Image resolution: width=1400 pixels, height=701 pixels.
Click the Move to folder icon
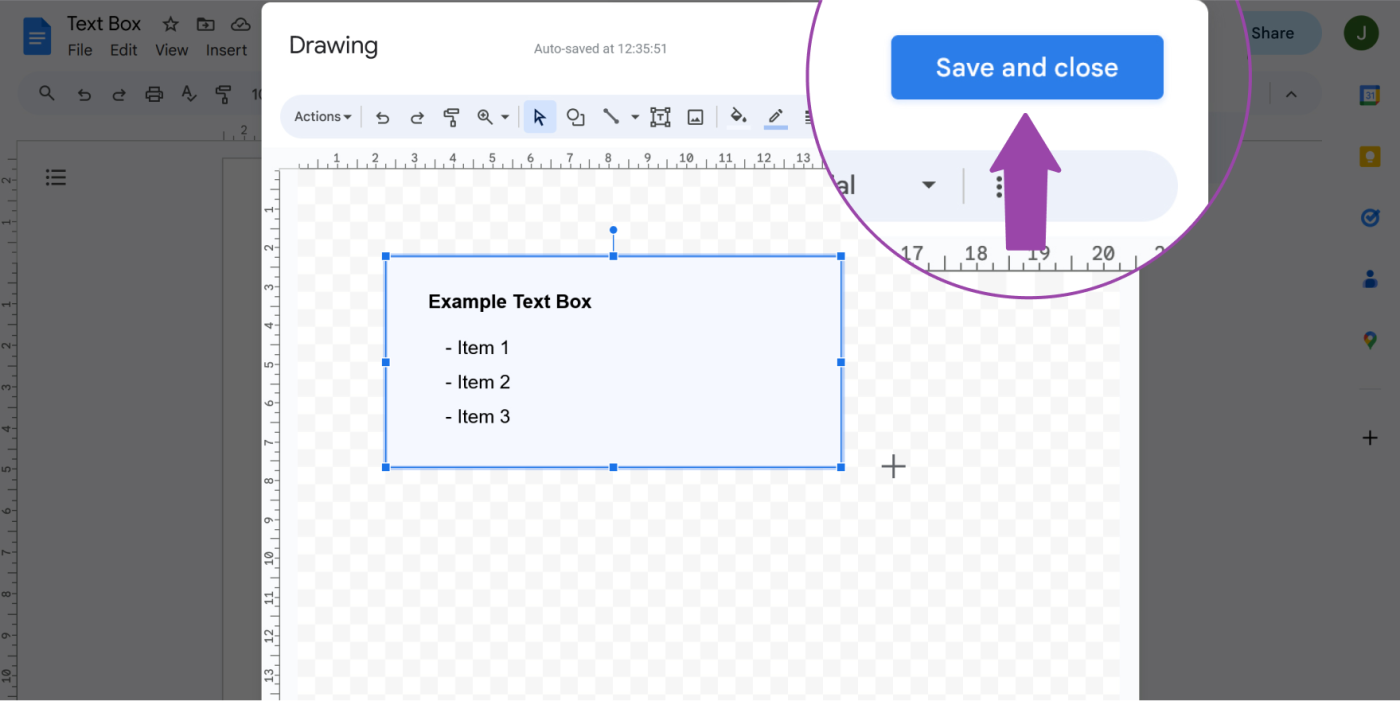[205, 24]
